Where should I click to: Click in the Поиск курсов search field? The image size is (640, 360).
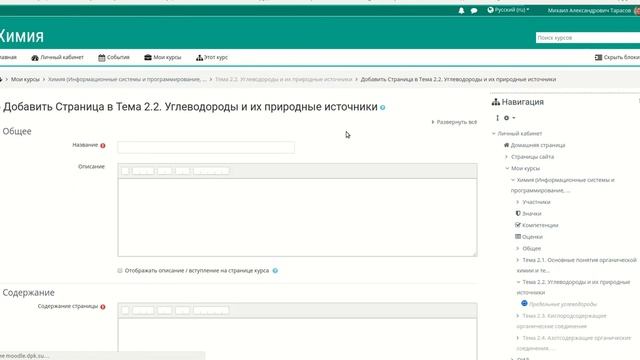pyautogui.click(x=588, y=38)
